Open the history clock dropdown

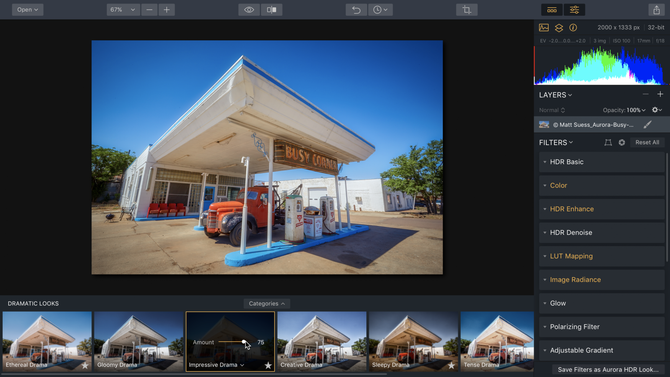click(x=380, y=10)
